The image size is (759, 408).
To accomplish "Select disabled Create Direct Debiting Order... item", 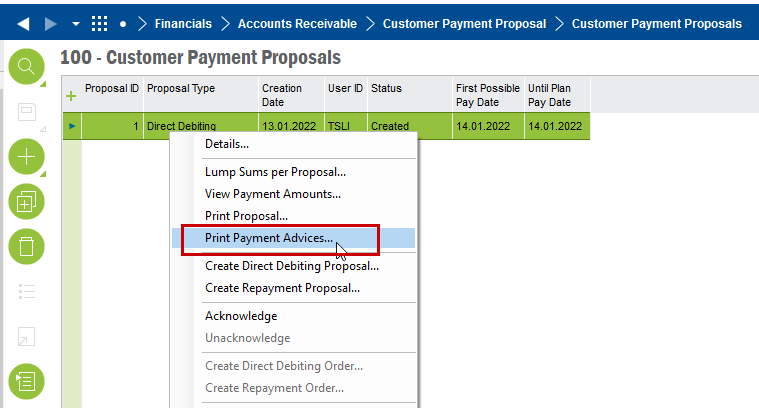I will [x=294, y=366].
